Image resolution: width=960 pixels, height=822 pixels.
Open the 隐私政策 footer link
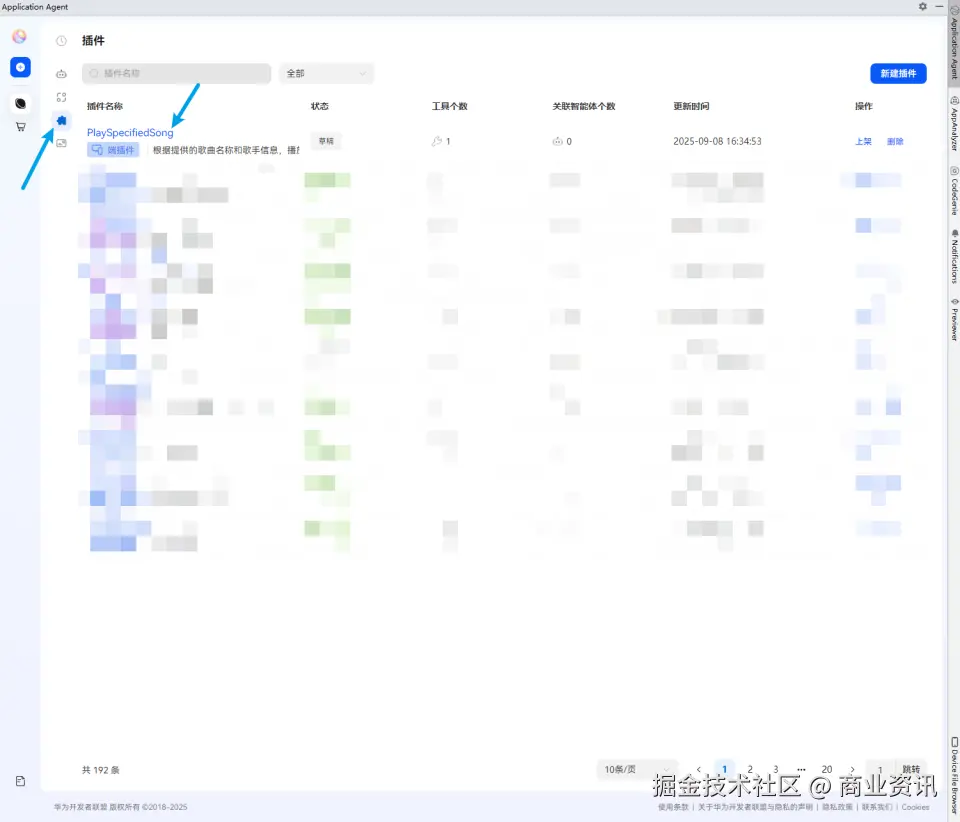(x=837, y=807)
